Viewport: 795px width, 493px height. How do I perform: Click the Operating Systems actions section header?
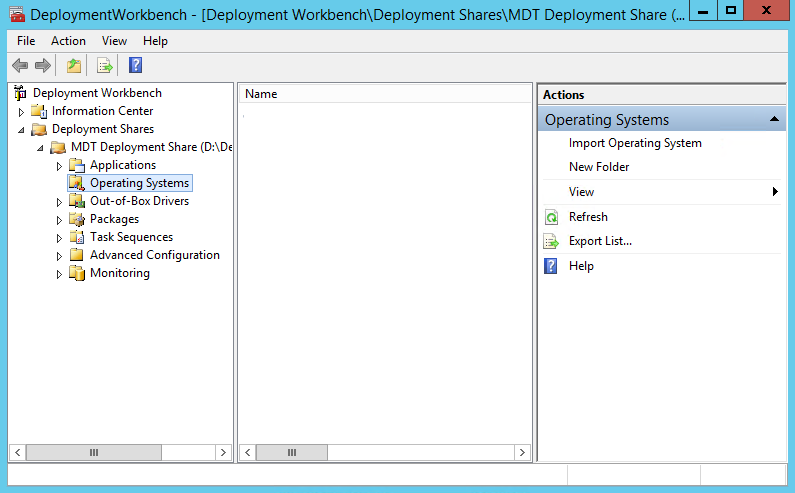(x=662, y=120)
